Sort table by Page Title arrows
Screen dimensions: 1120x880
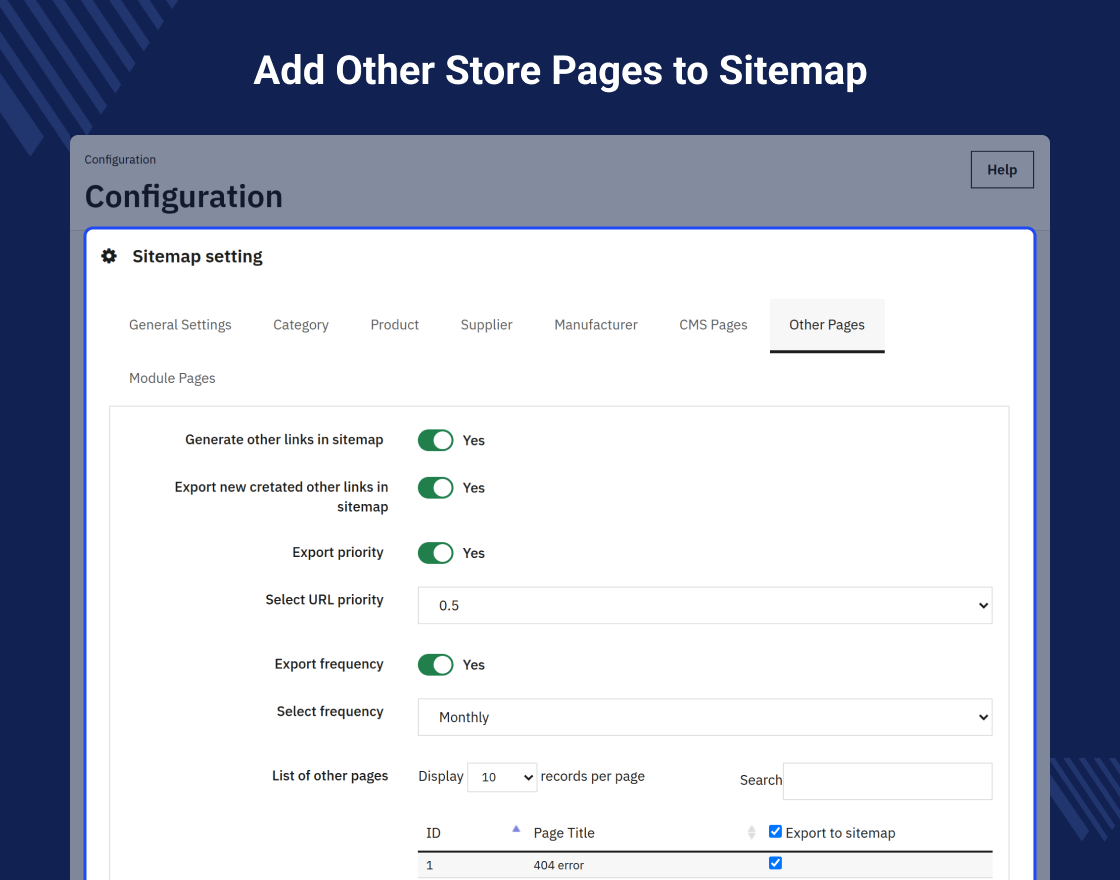[x=751, y=832]
